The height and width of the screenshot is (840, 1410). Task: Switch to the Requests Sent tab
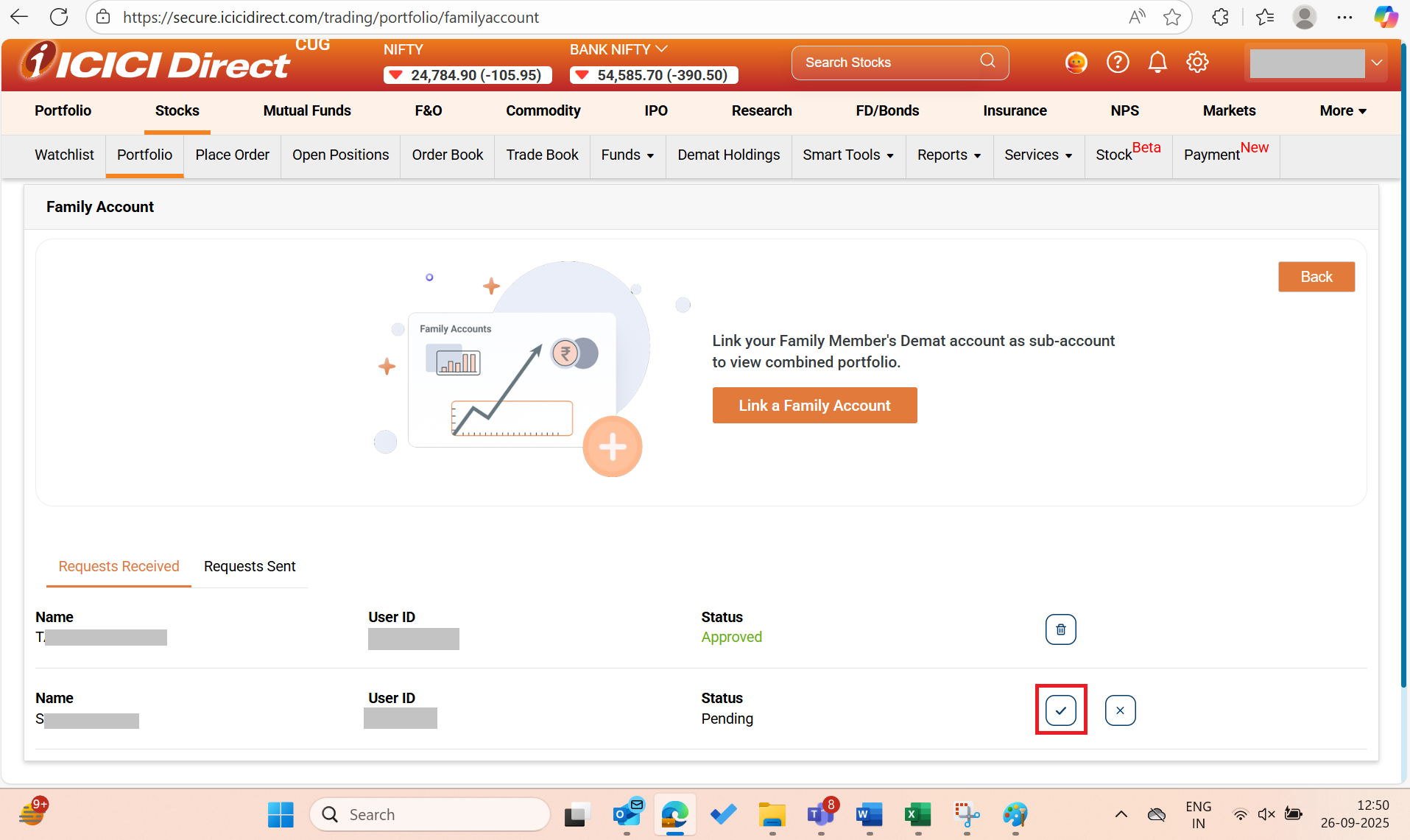pos(249,566)
